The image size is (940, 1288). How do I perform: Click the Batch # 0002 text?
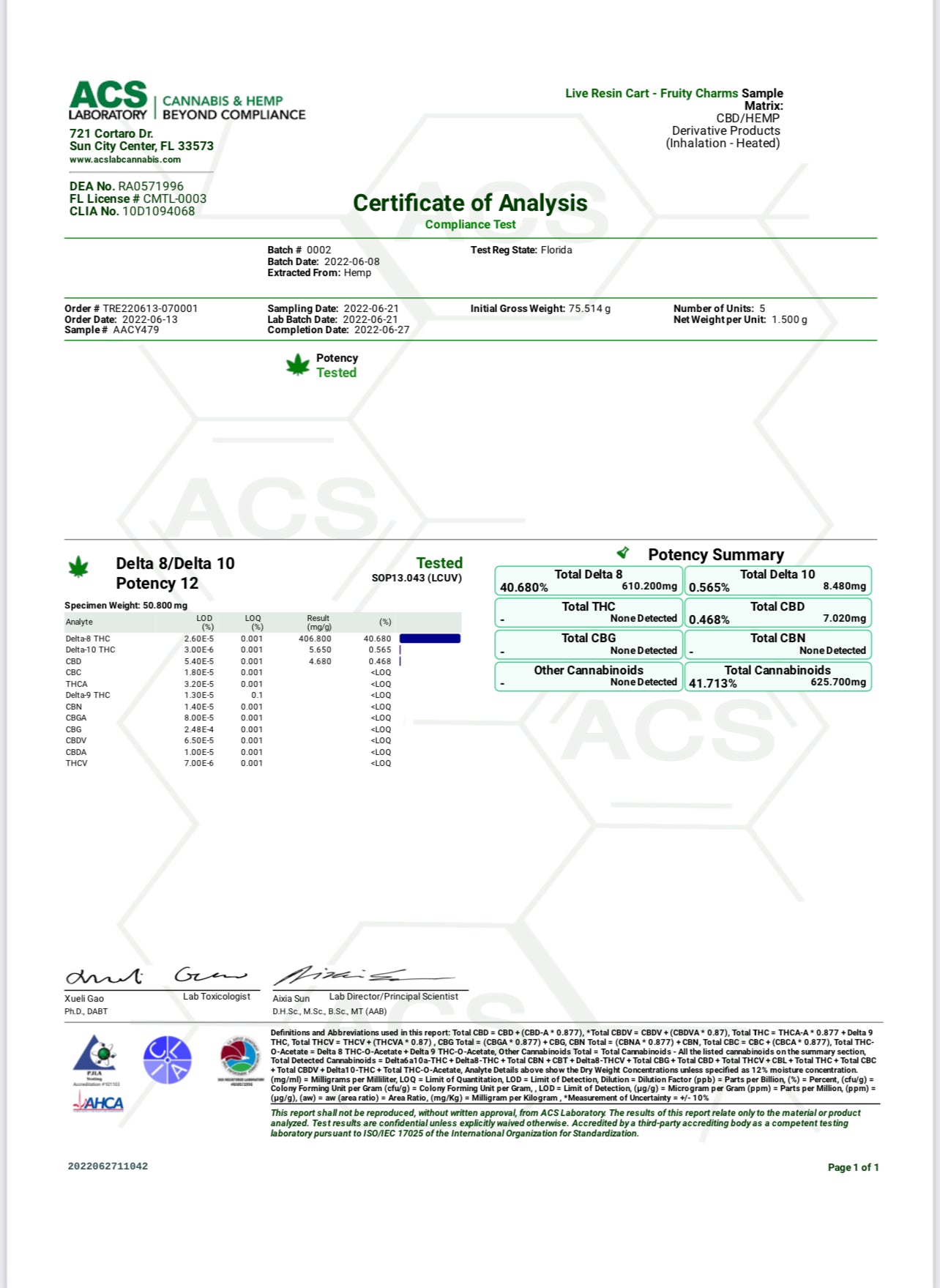pyautogui.click(x=299, y=250)
